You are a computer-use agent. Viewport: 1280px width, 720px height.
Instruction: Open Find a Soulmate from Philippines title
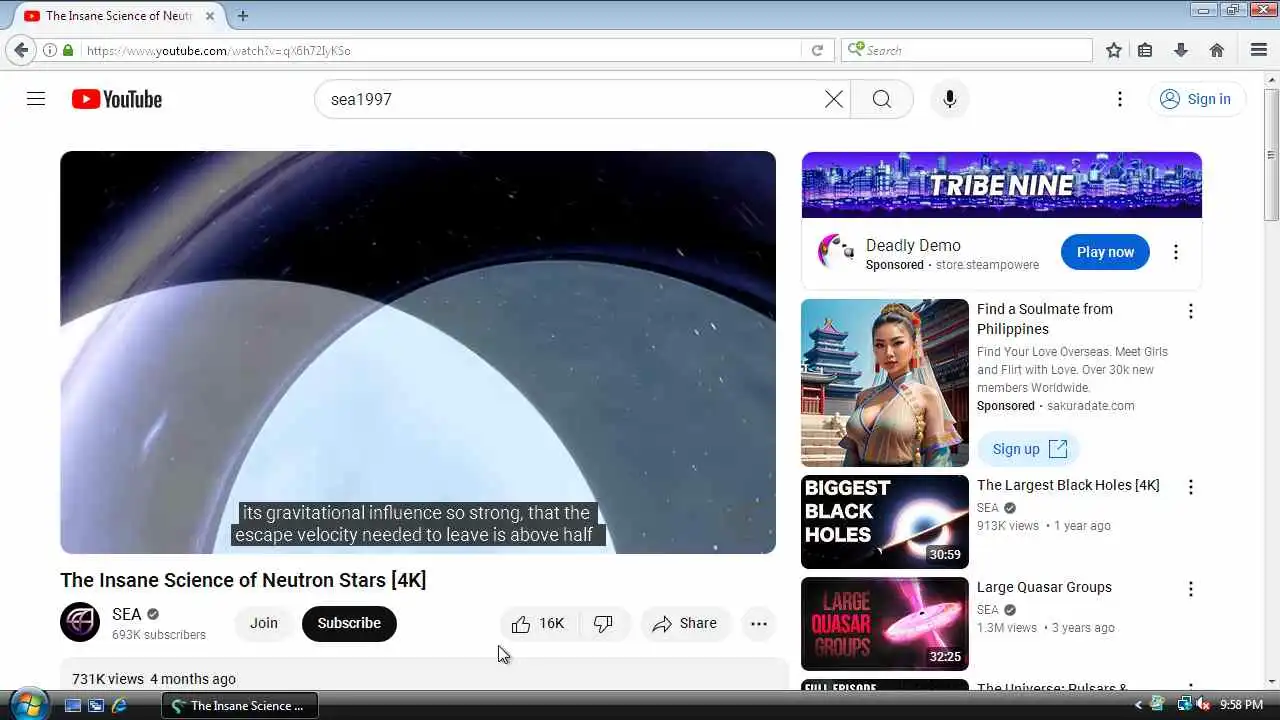pyautogui.click(x=1045, y=319)
